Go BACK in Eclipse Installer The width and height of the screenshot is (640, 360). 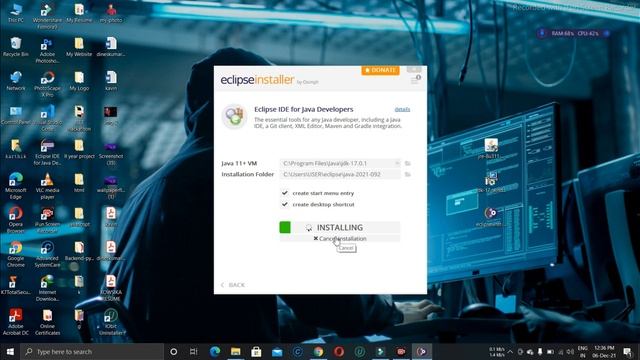[233, 285]
